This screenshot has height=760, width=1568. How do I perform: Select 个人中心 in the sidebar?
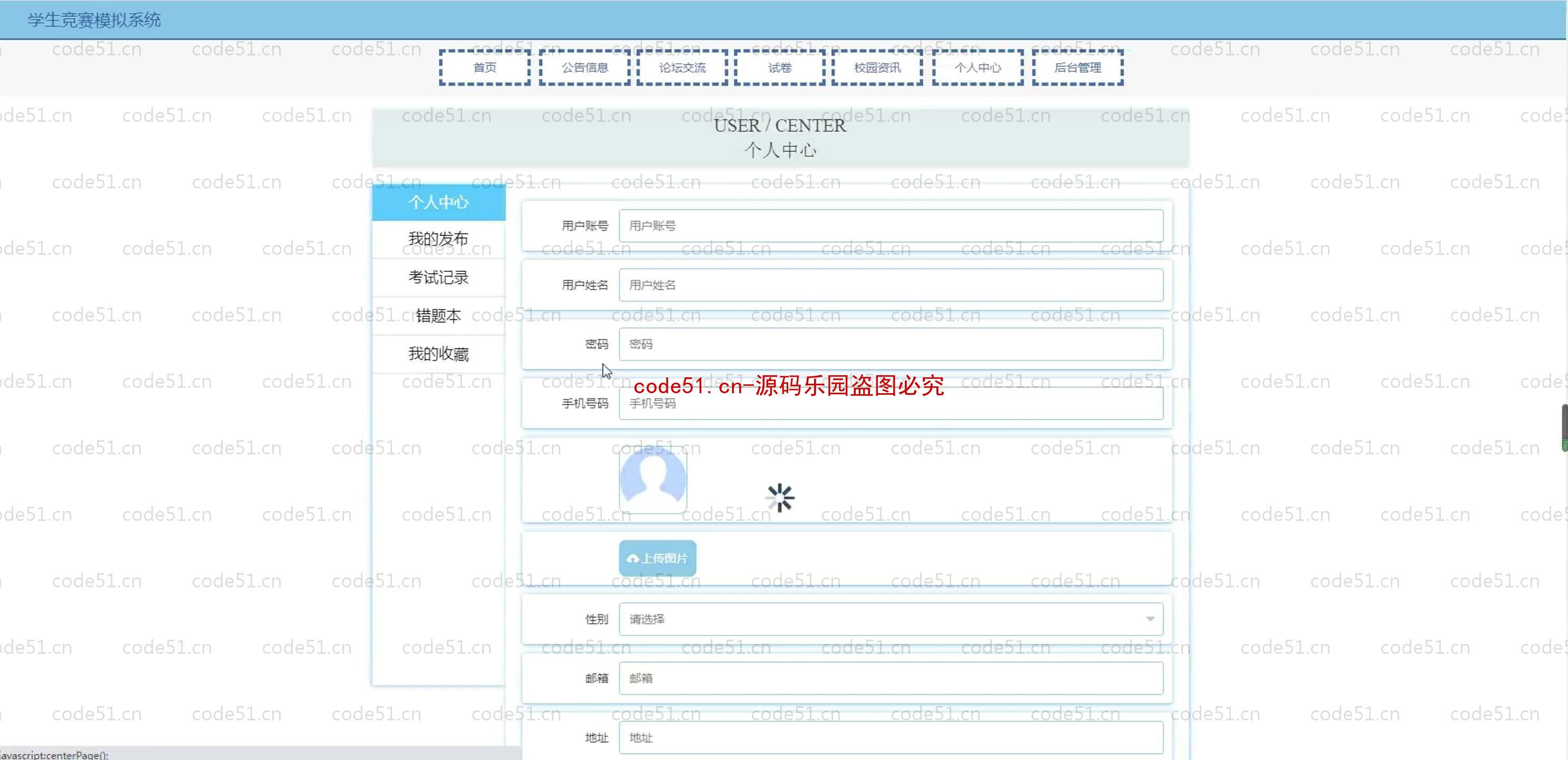(x=438, y=202)
